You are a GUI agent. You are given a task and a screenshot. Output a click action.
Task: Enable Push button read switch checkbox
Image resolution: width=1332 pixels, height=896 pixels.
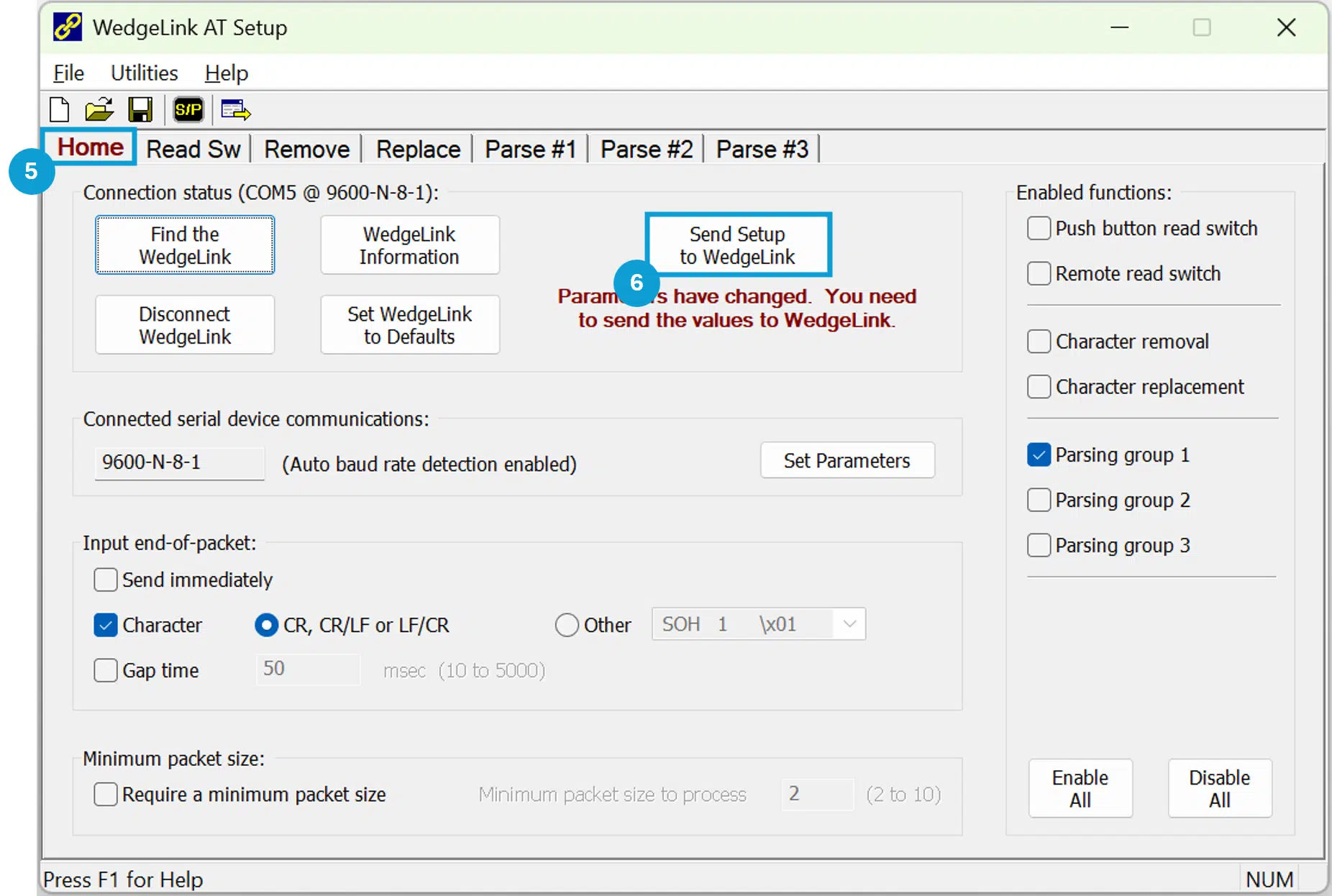pyautogui.click(x=1039, y=229)
